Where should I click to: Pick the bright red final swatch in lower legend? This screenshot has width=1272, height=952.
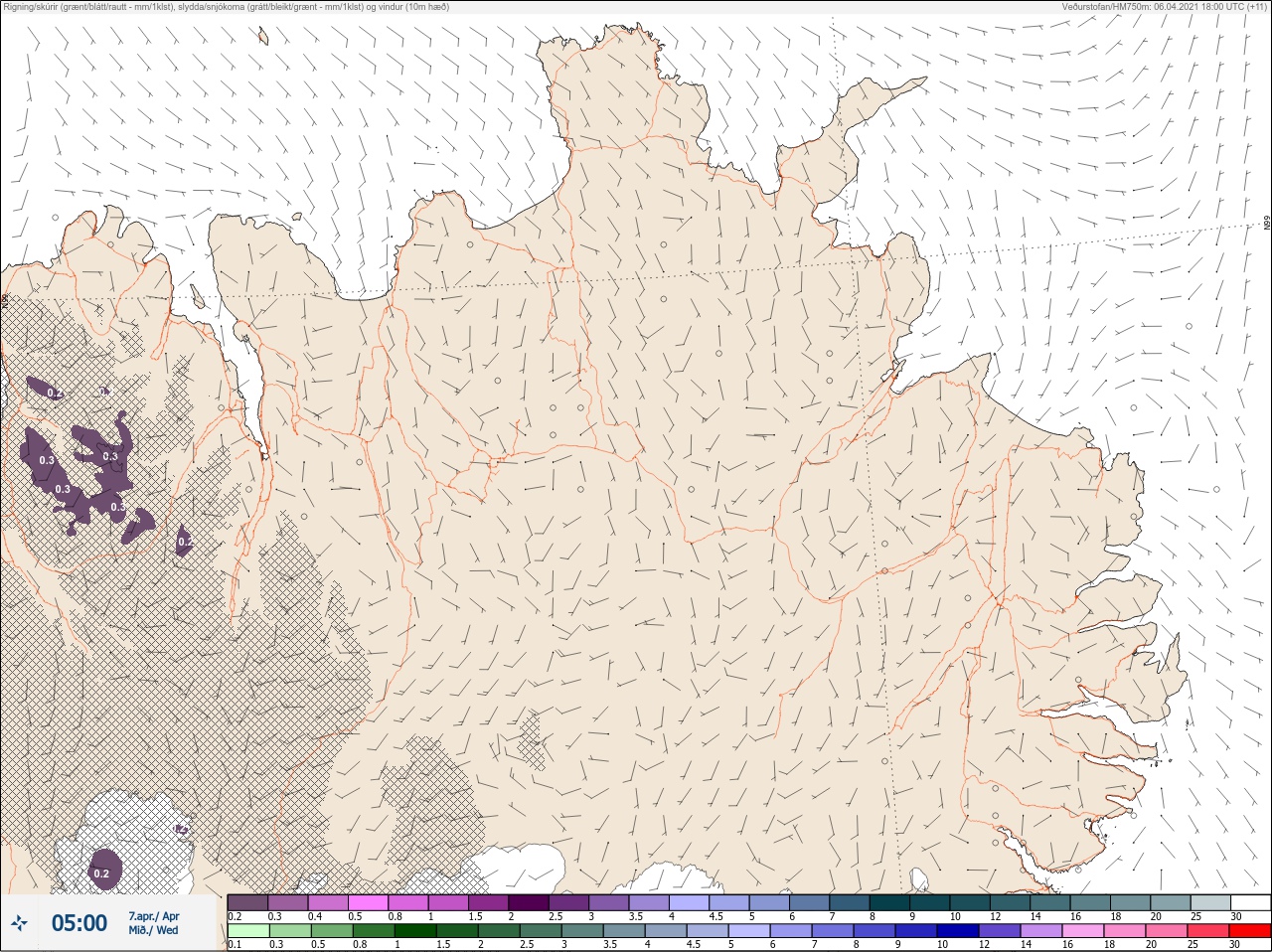click(x=1250, y=931)
